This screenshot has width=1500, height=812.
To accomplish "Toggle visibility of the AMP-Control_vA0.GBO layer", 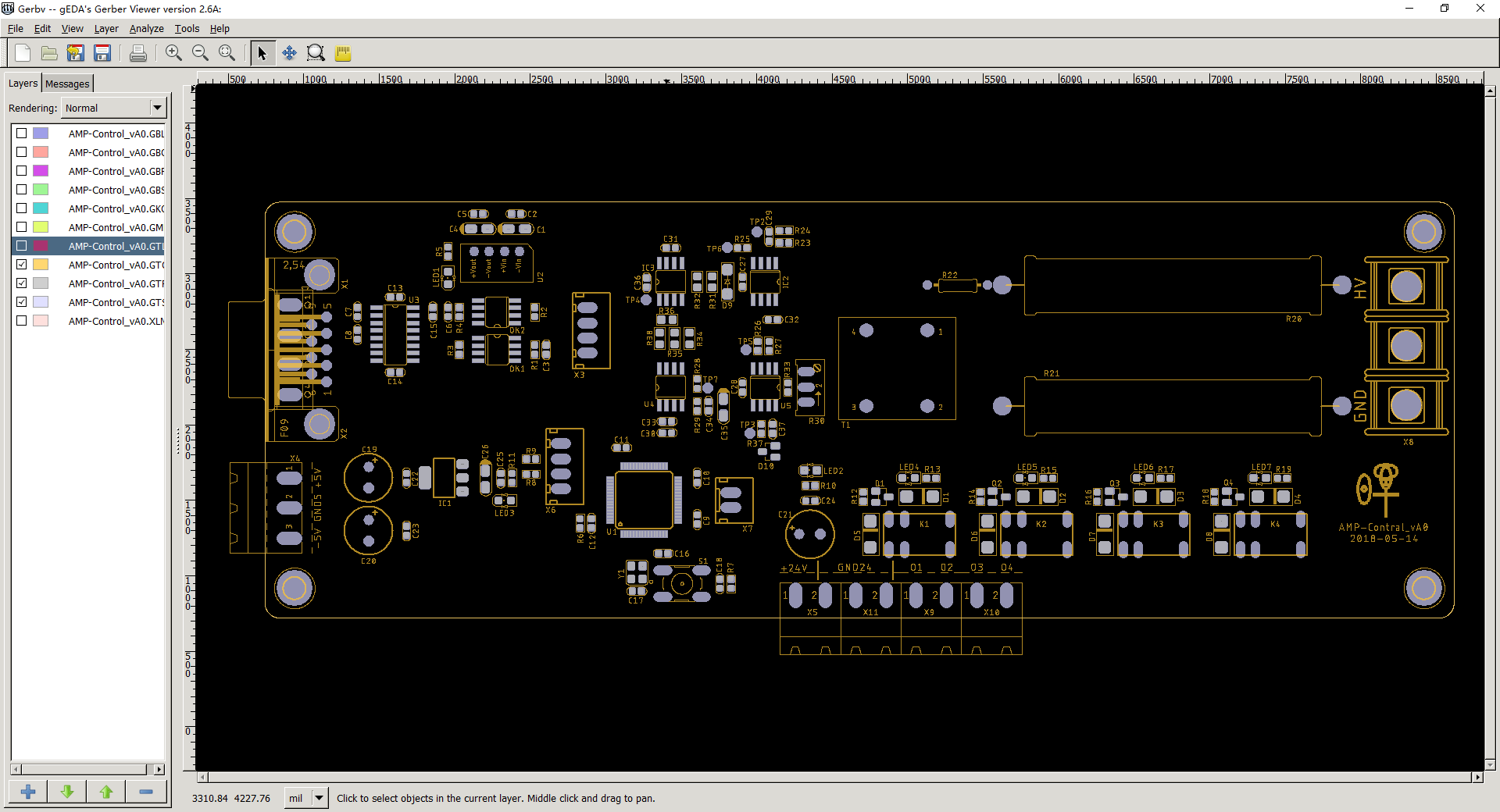I will tap(22, 152).
